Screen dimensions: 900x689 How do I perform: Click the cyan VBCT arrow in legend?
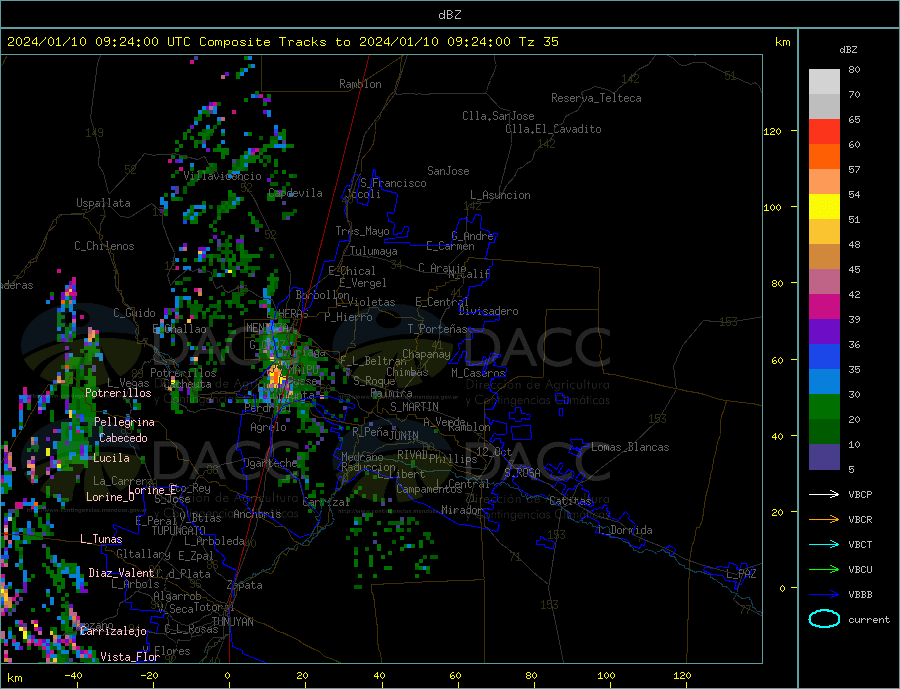(824, 544)
